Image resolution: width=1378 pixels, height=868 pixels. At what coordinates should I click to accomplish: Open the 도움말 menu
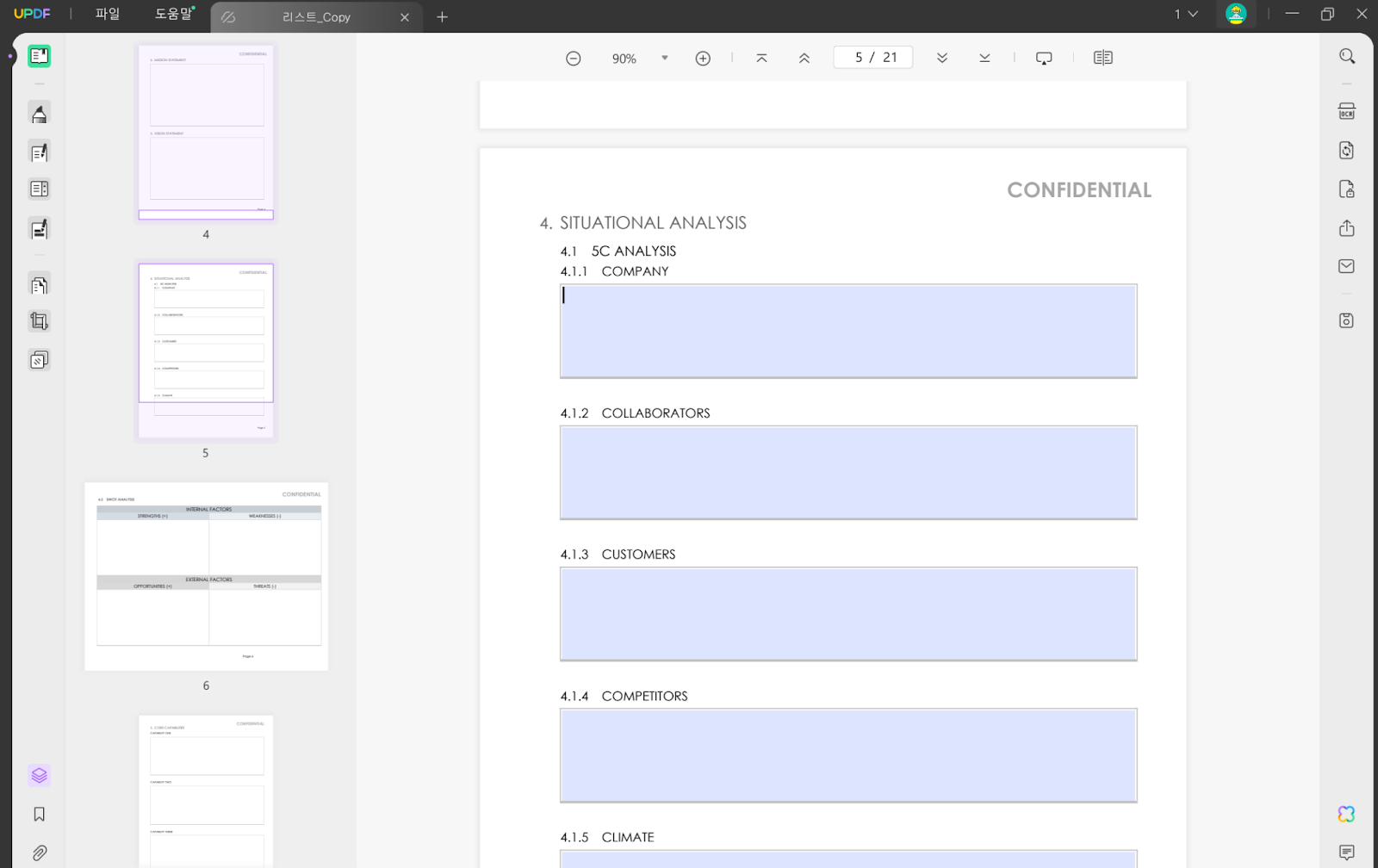(173, 14)
